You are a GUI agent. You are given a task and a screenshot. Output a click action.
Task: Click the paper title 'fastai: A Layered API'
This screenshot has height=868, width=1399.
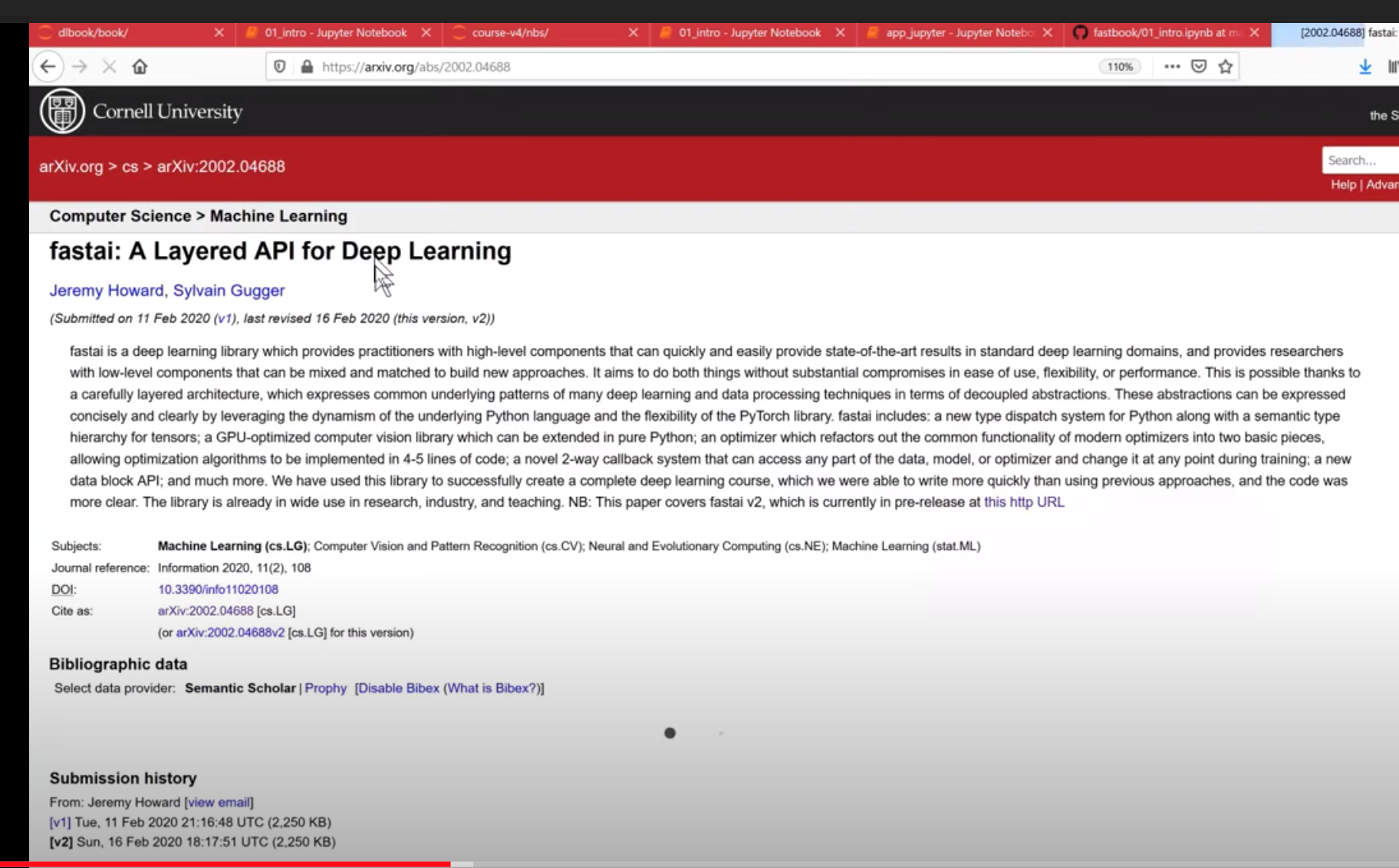[280, 251]
